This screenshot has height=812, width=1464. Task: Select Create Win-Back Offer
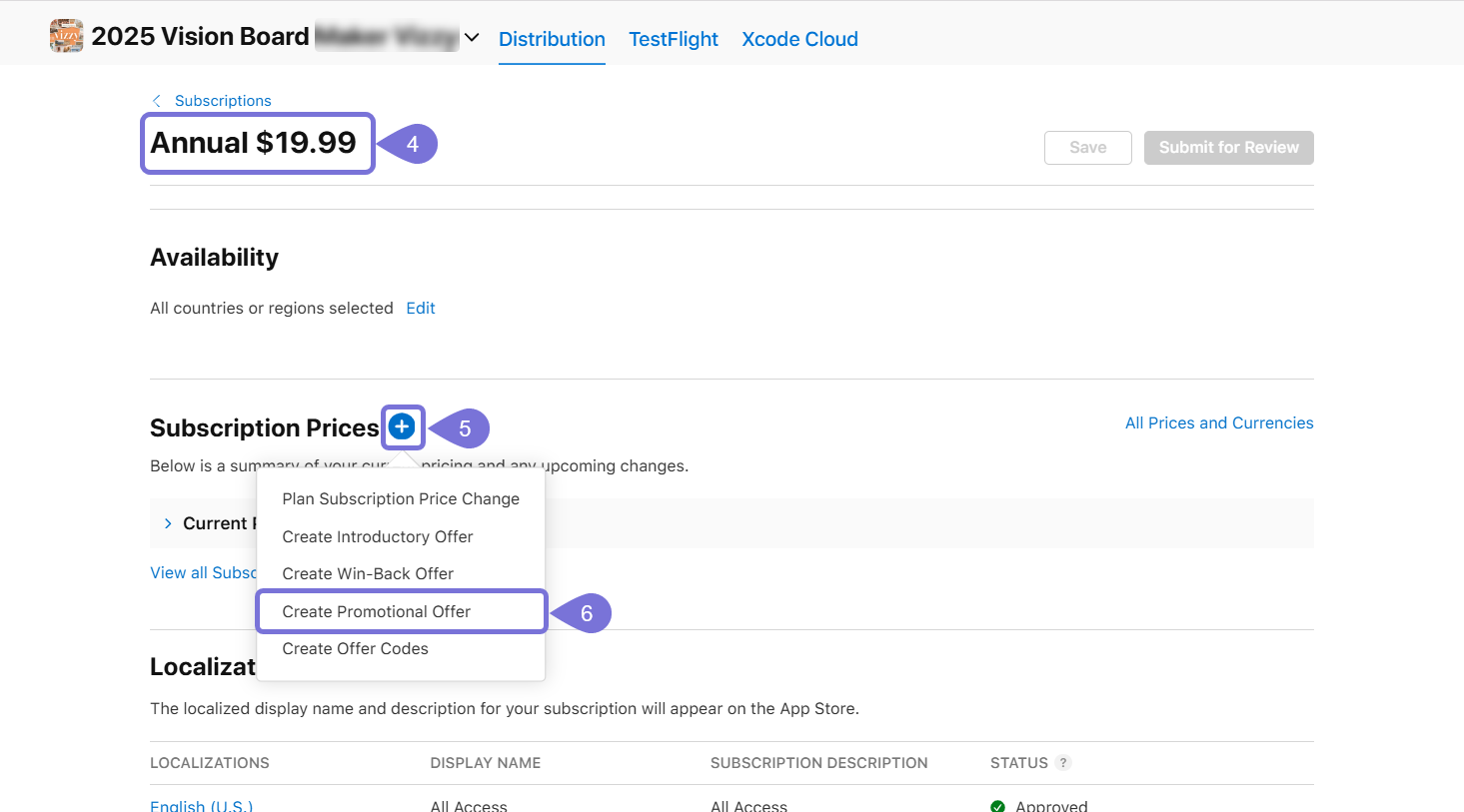[368, 573]
